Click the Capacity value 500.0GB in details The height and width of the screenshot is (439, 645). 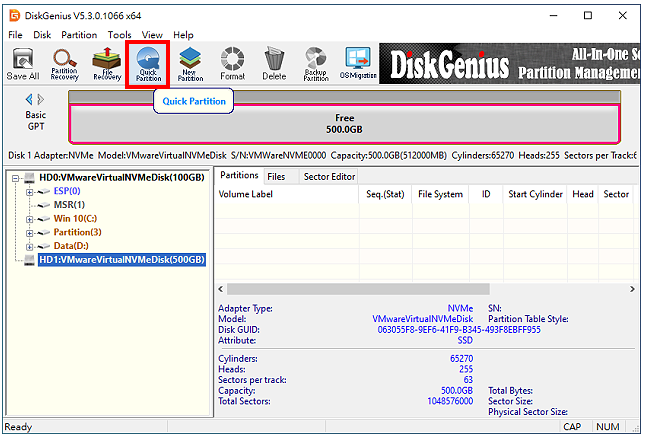(457, 390)
